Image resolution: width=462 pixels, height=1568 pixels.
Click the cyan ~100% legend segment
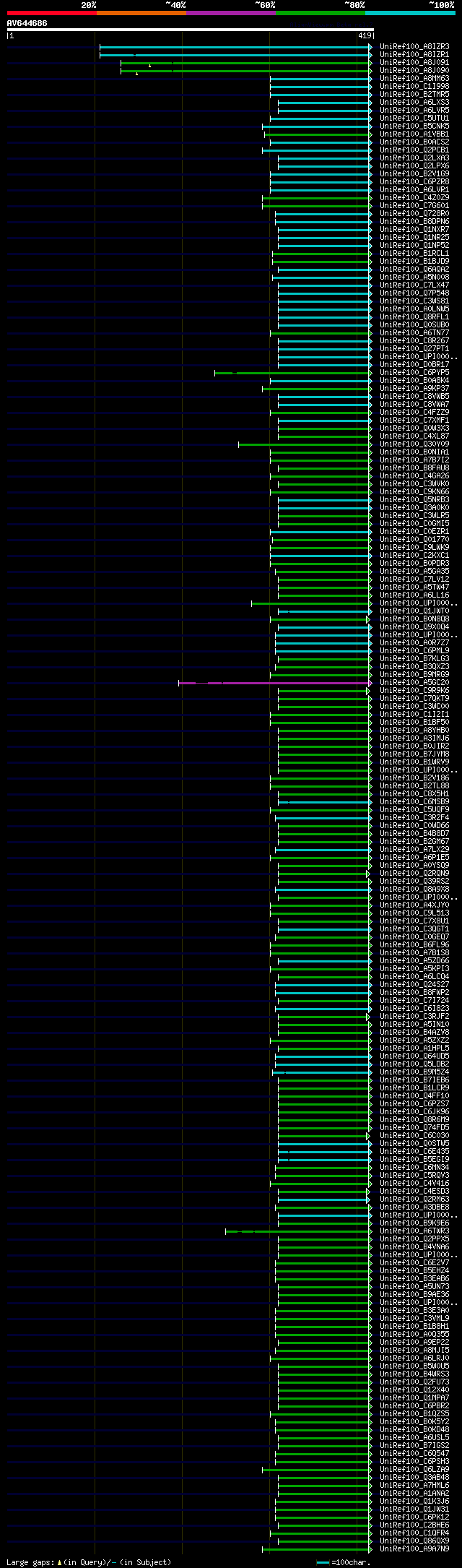pos(410,12)
